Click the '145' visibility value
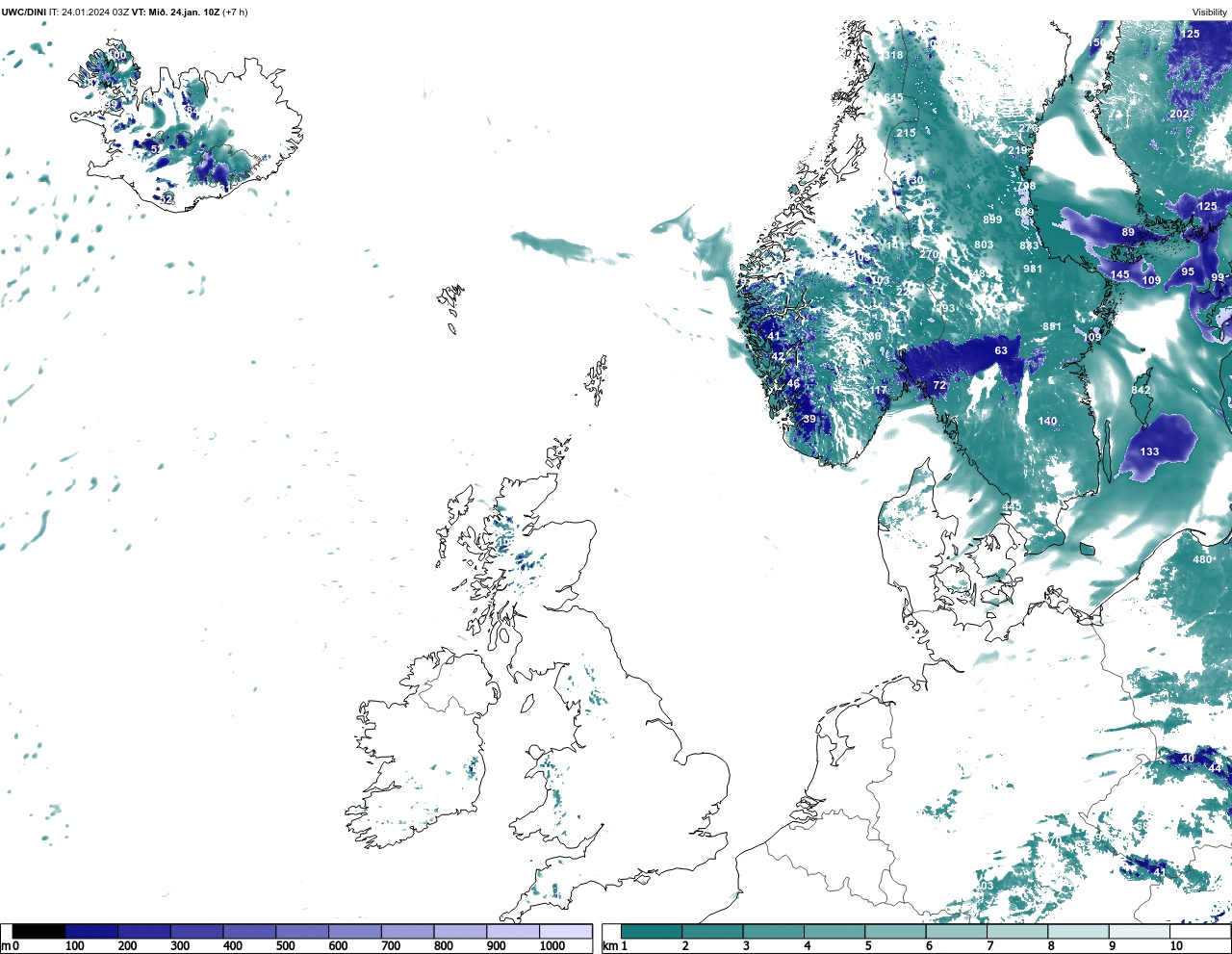Screen dimensions: 1232x954 [1119, 274]
